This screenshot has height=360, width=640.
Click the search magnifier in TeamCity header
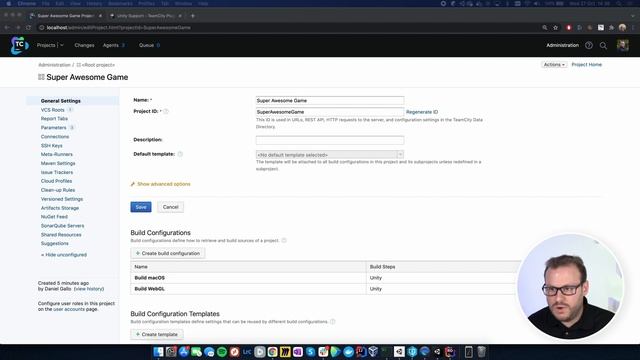click(x=603, y=46)
